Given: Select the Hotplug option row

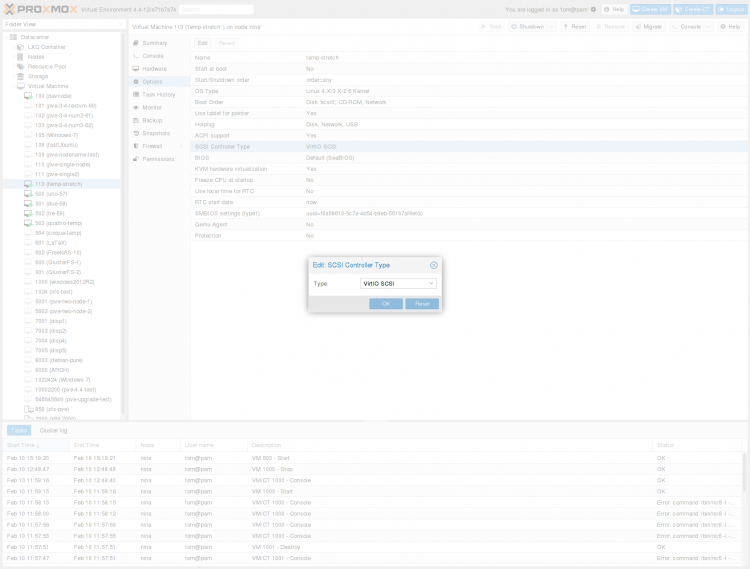Looking at the screenshot, I should coord(469,124).
